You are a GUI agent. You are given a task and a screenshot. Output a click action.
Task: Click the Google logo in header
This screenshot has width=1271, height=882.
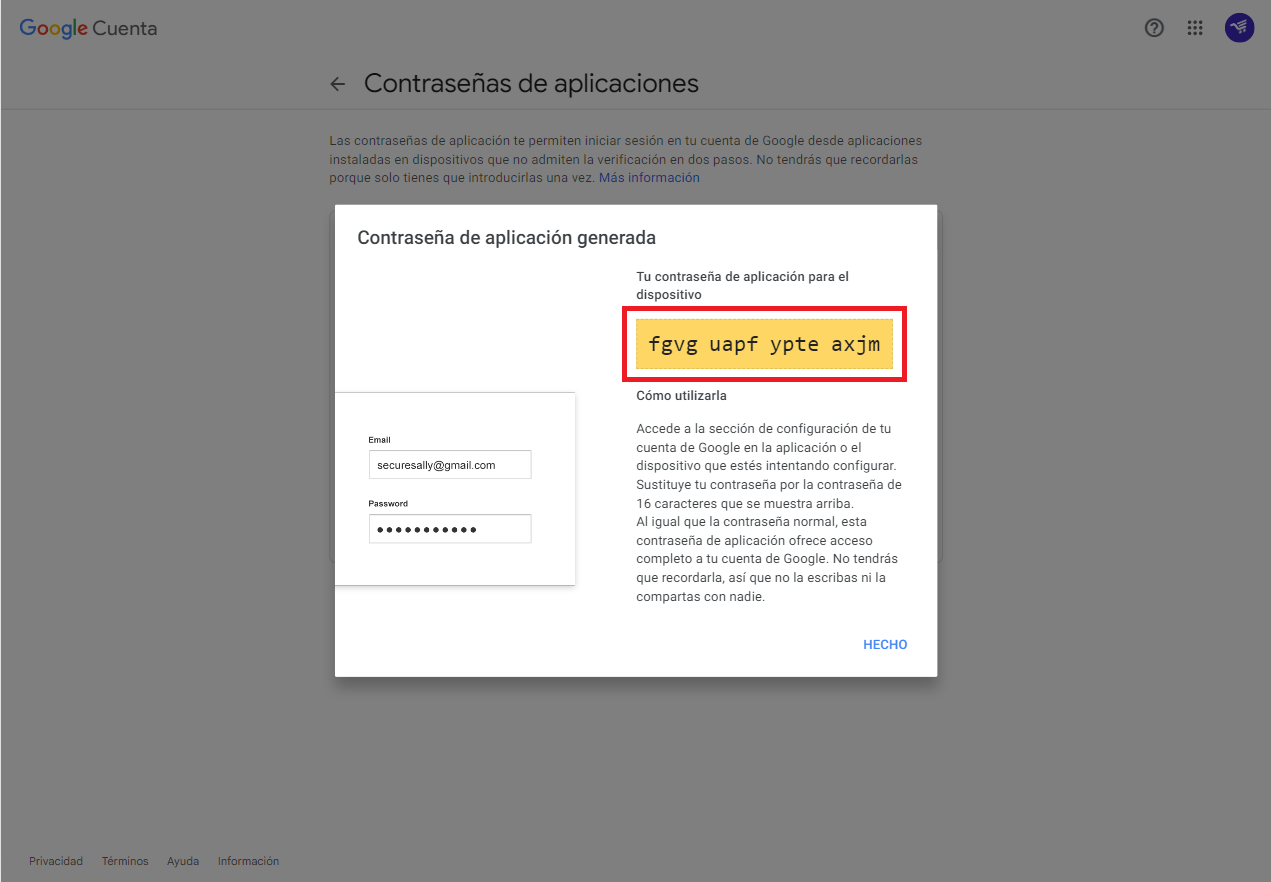54,28
